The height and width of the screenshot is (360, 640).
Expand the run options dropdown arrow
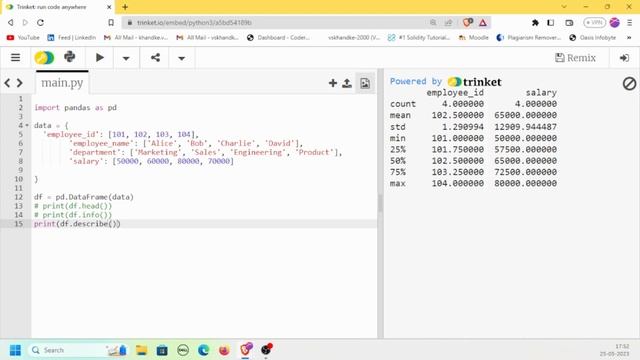point(126,58)
